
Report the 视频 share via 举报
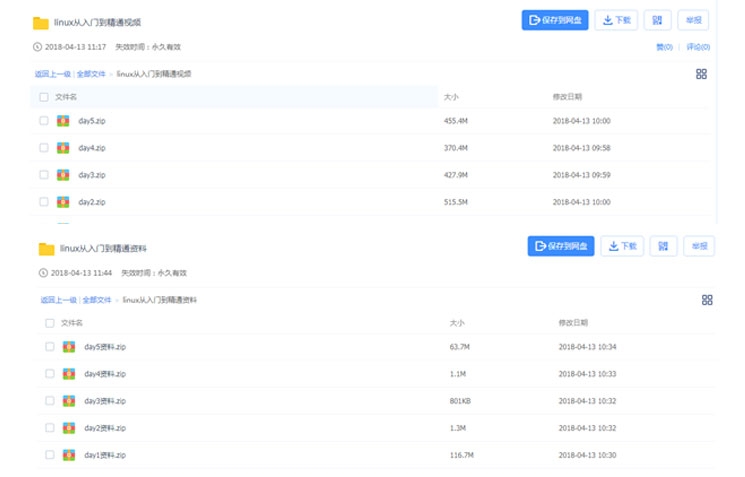point(693,20)
